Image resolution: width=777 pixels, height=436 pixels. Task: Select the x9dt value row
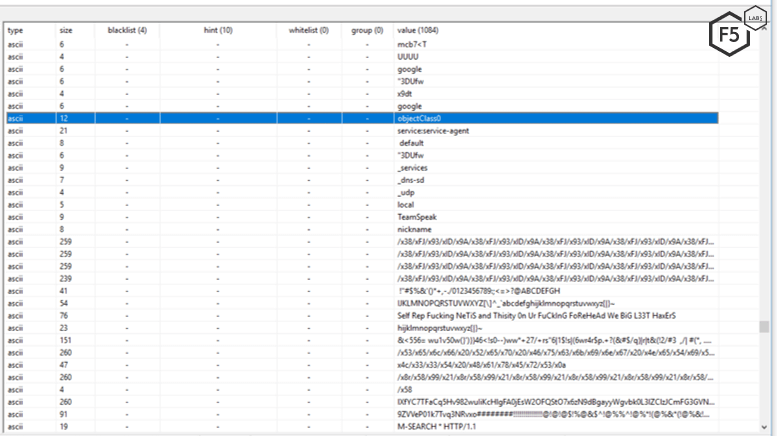point(406,94)
